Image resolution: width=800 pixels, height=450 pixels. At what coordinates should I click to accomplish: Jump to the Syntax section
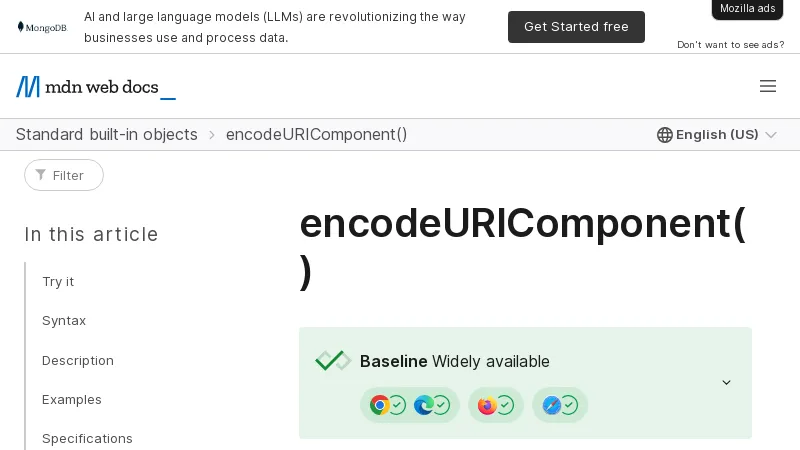coord(64,321)
